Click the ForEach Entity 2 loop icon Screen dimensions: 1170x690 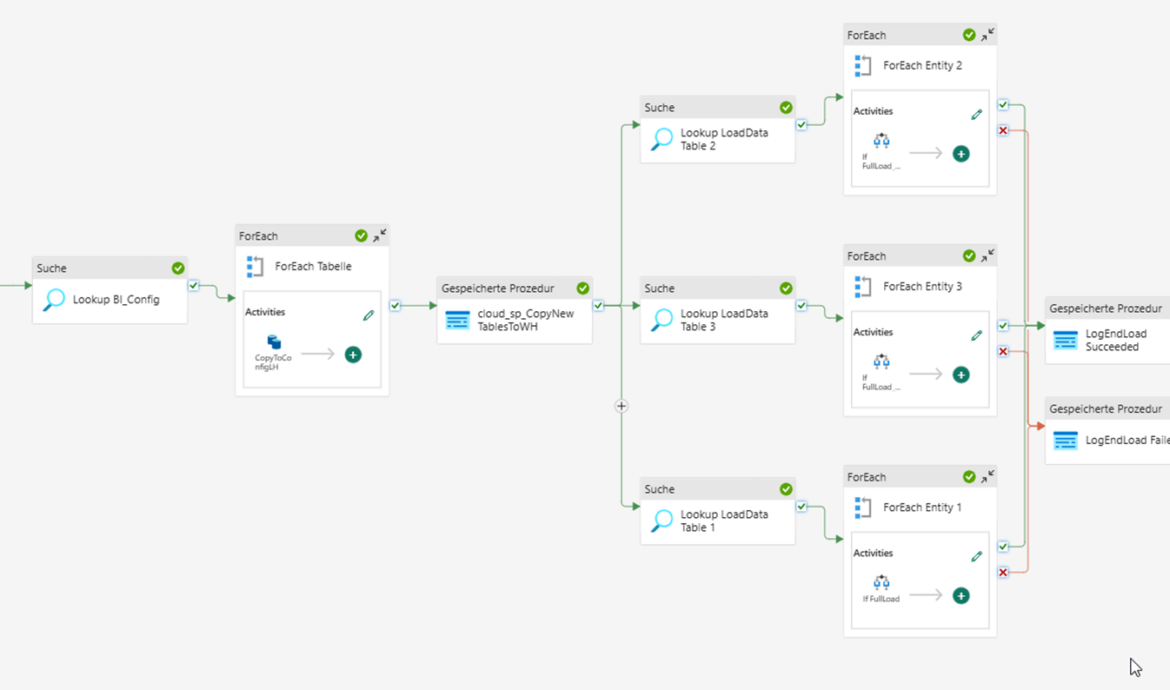tap(863, 66)
